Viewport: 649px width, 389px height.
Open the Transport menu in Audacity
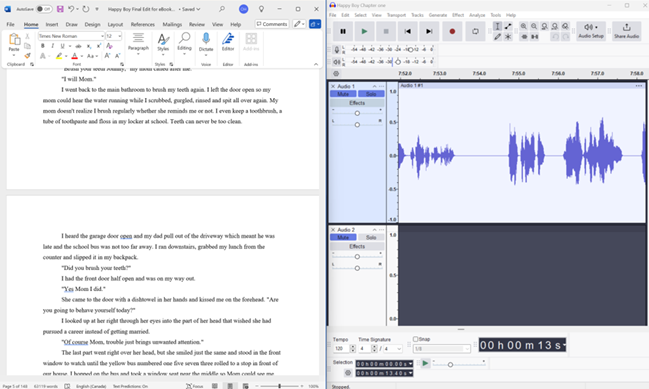click(x=396, y=15)
